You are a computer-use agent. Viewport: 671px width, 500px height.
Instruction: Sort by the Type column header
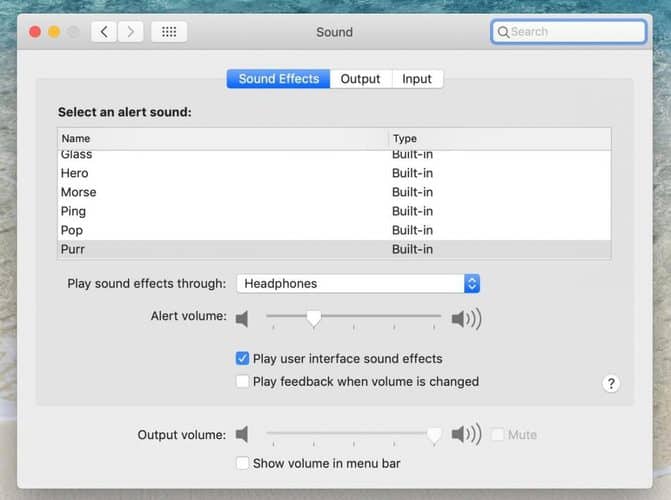[x=500, y=139]
